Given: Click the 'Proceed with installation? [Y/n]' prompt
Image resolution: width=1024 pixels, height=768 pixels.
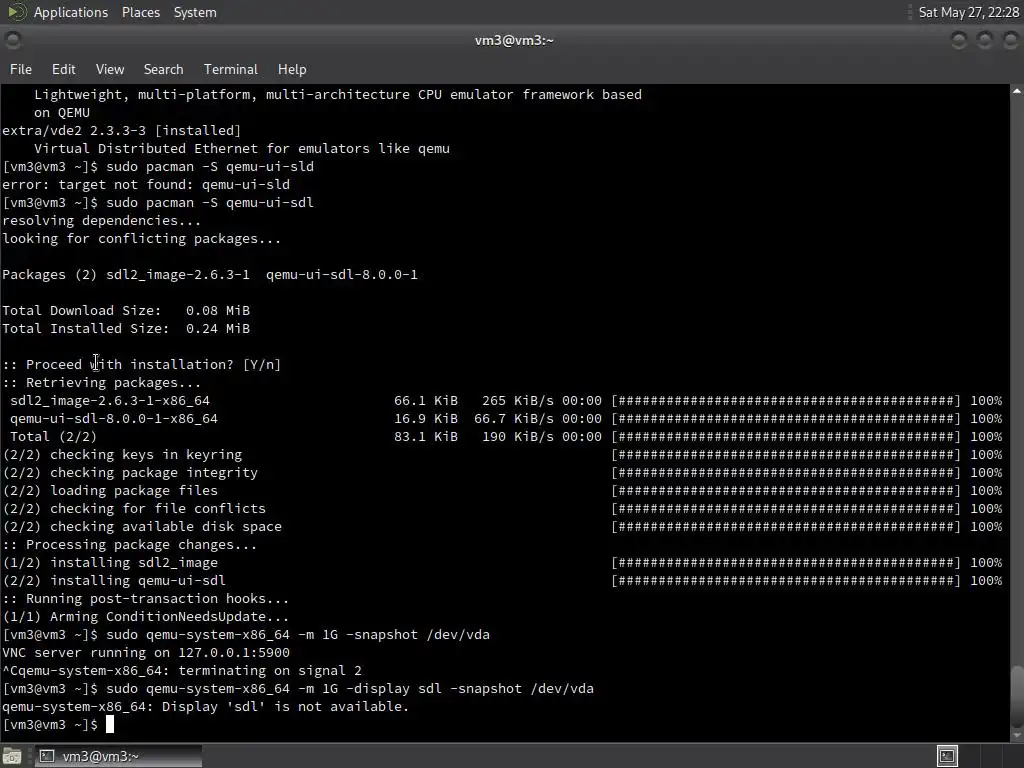Looking at the screenshot, I should pyautogui.click(x=142, y=364).
